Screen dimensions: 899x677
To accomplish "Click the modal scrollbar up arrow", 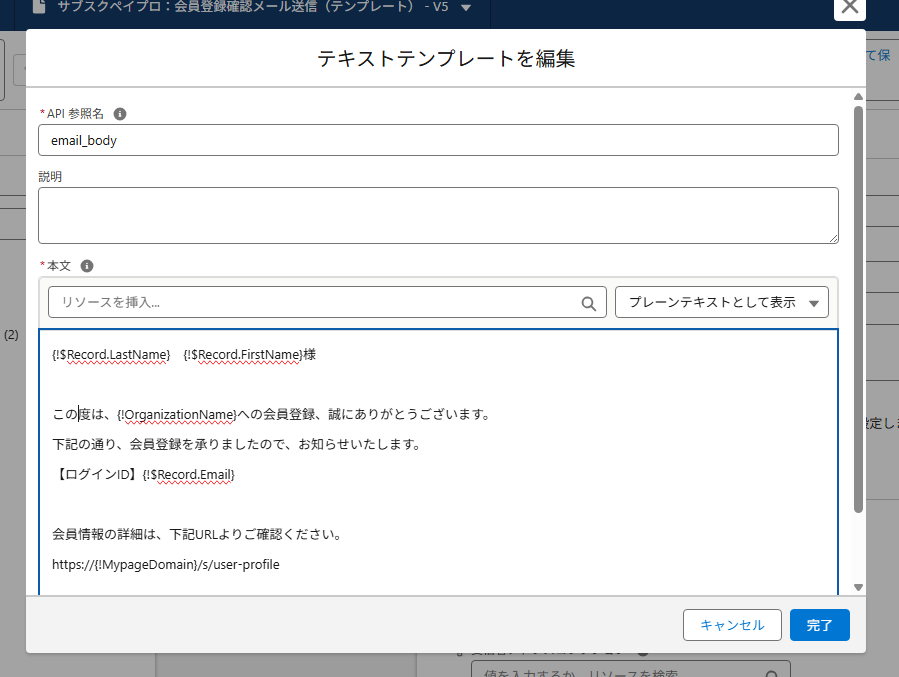I will pos(858,97).
